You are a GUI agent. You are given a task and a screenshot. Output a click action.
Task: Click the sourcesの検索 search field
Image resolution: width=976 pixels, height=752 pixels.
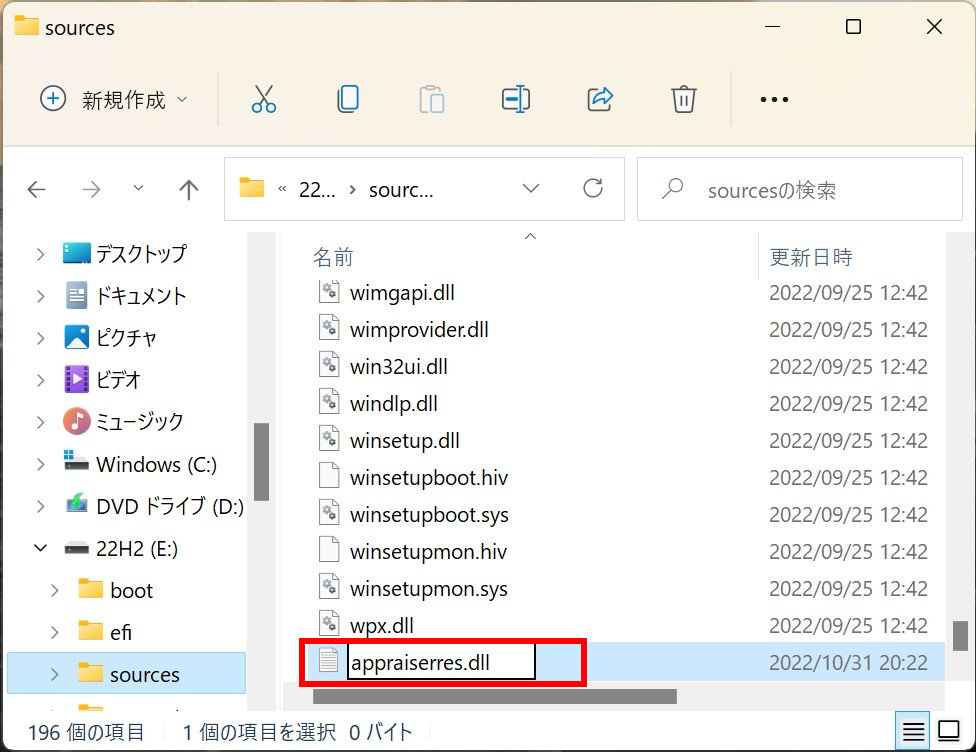click(x=800, y=189)
